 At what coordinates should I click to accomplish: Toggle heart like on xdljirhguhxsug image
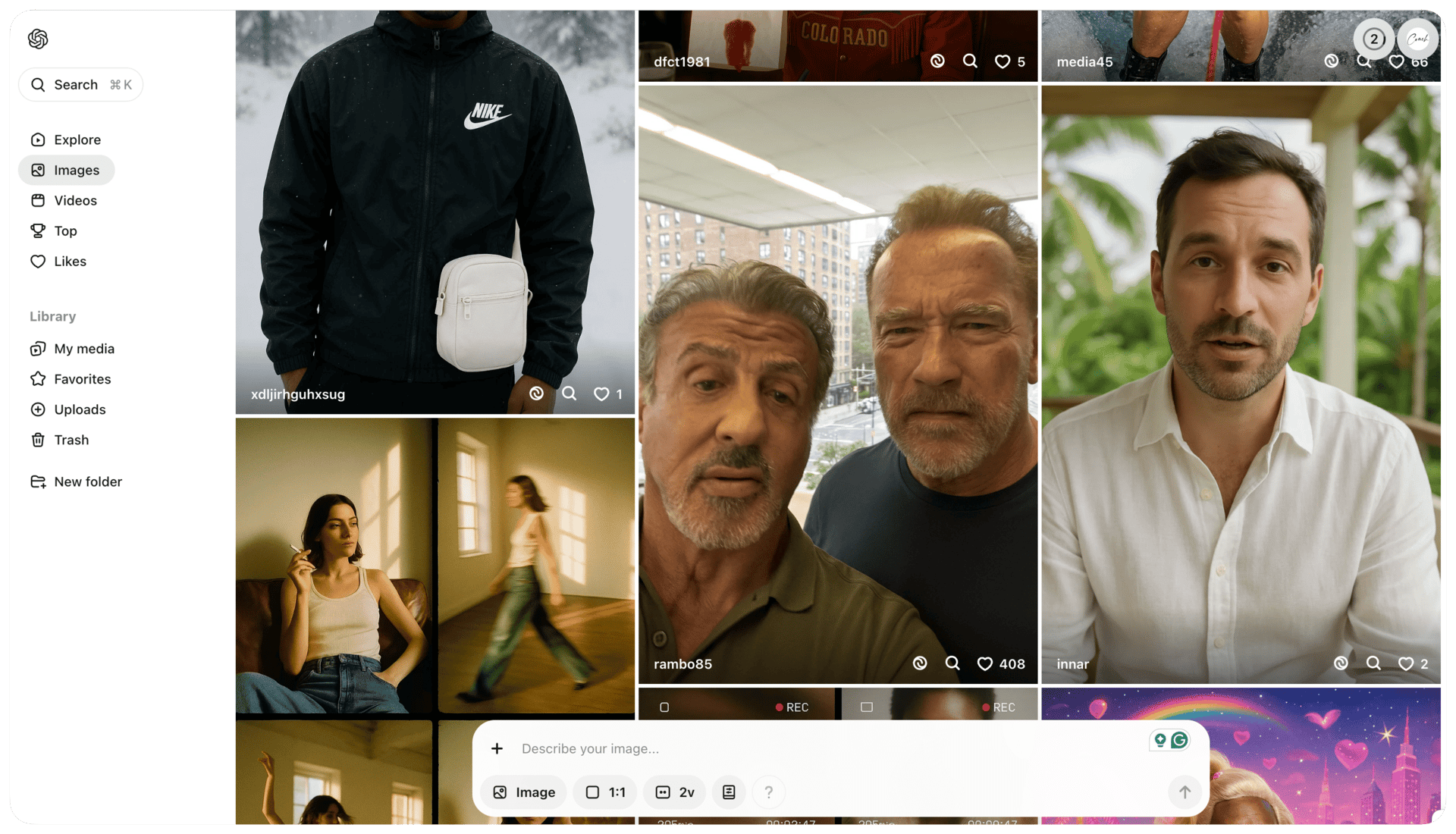pos(601,394)
